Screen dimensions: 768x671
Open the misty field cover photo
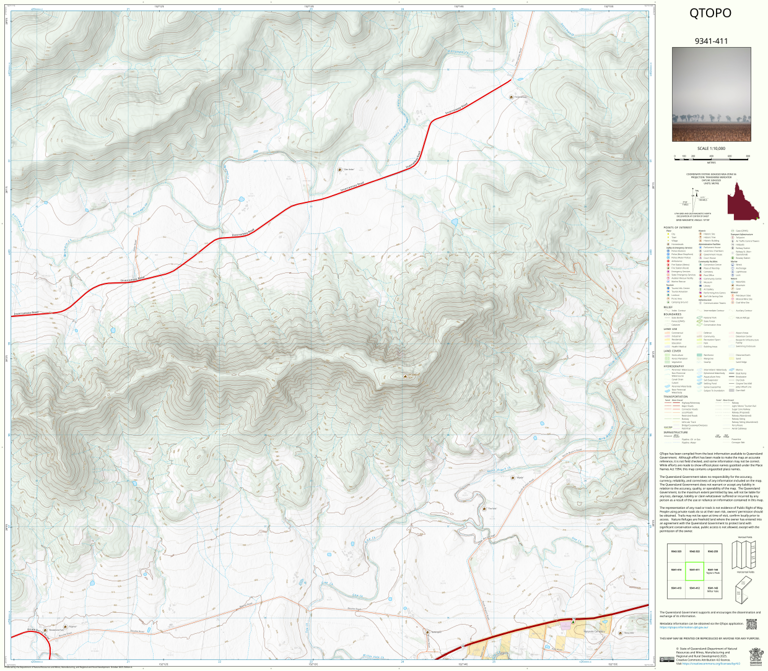(711, 95)
